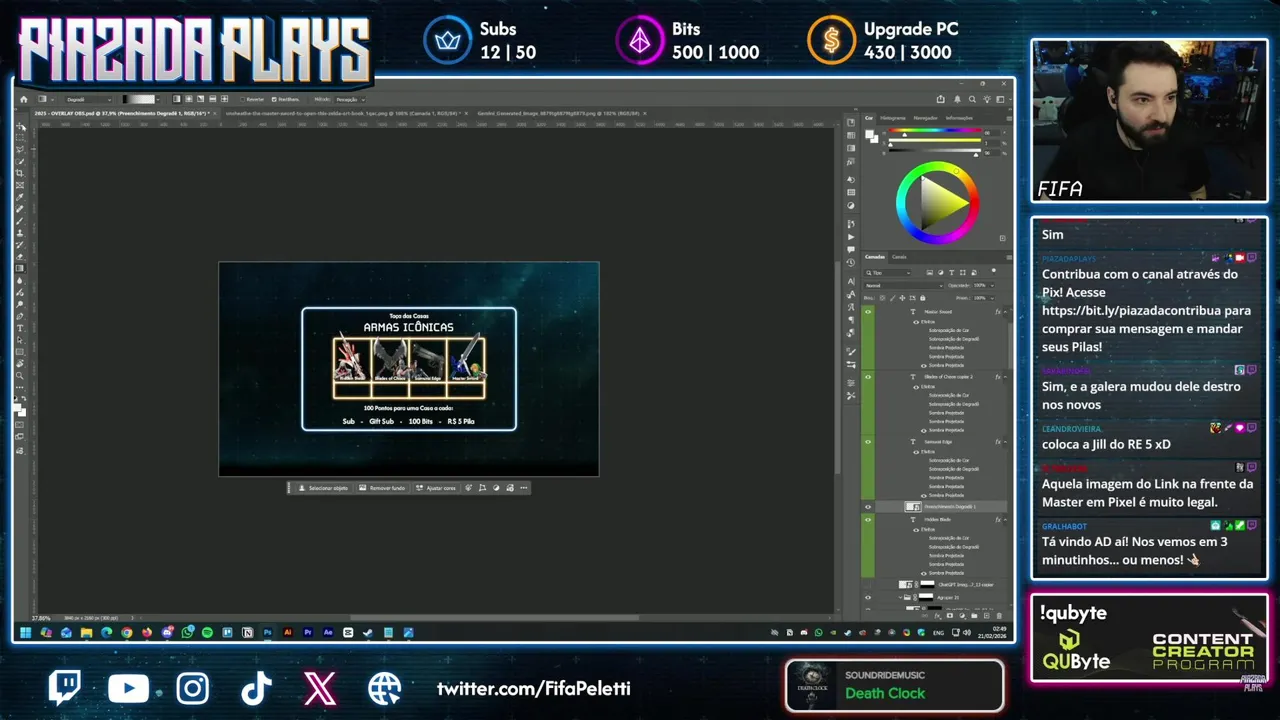Click the hue slider in Cor panel
Image resolution: width=1280 pixels, height=720 pixels.
[x=935, y=130]
